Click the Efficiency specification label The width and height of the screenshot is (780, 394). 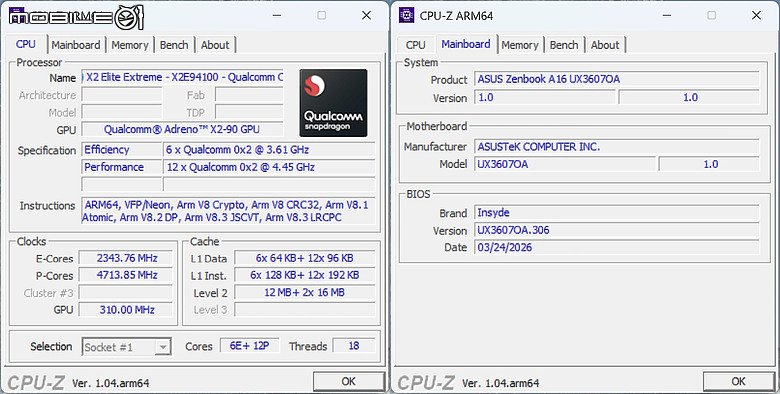(x=121, y=150)
